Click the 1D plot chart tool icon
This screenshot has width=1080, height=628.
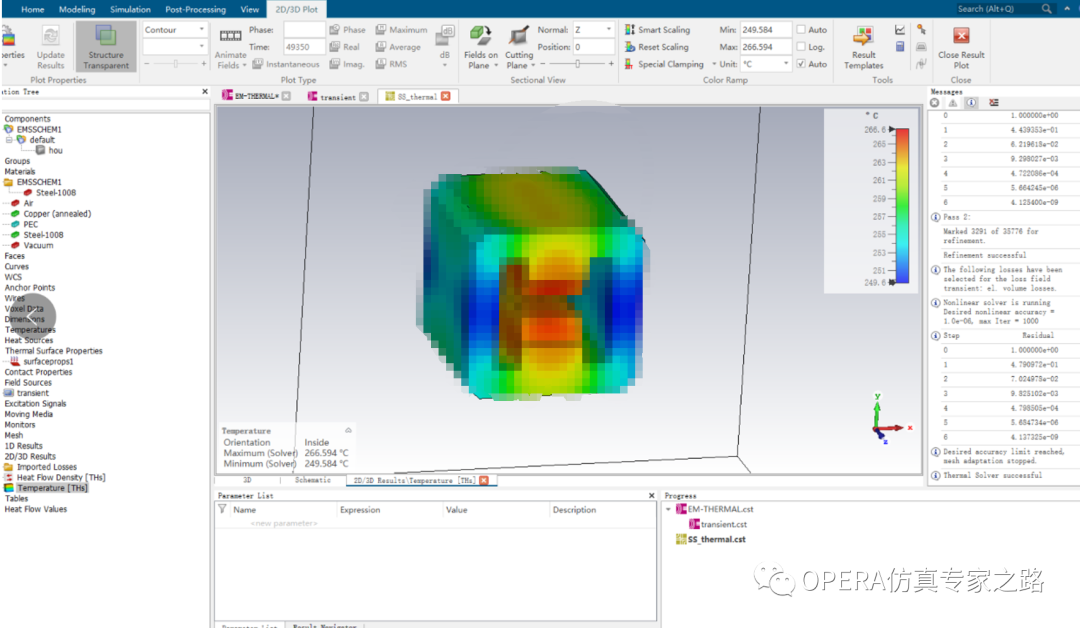[900, 30]
